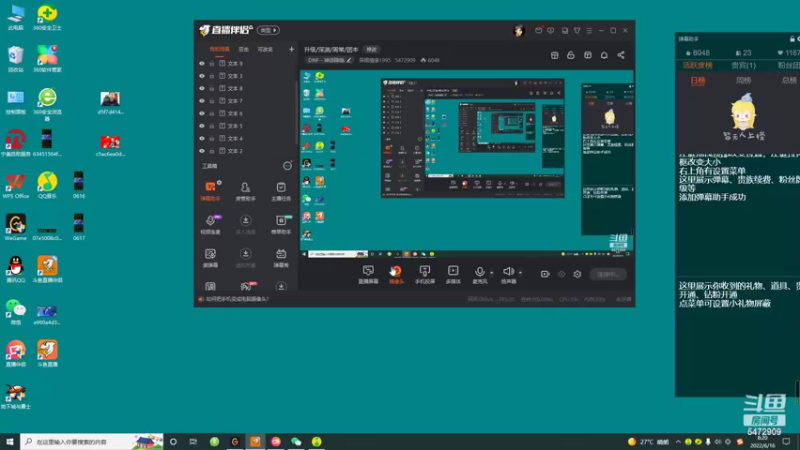
Task: Expand the microphone options arrow
Action: 491,272
